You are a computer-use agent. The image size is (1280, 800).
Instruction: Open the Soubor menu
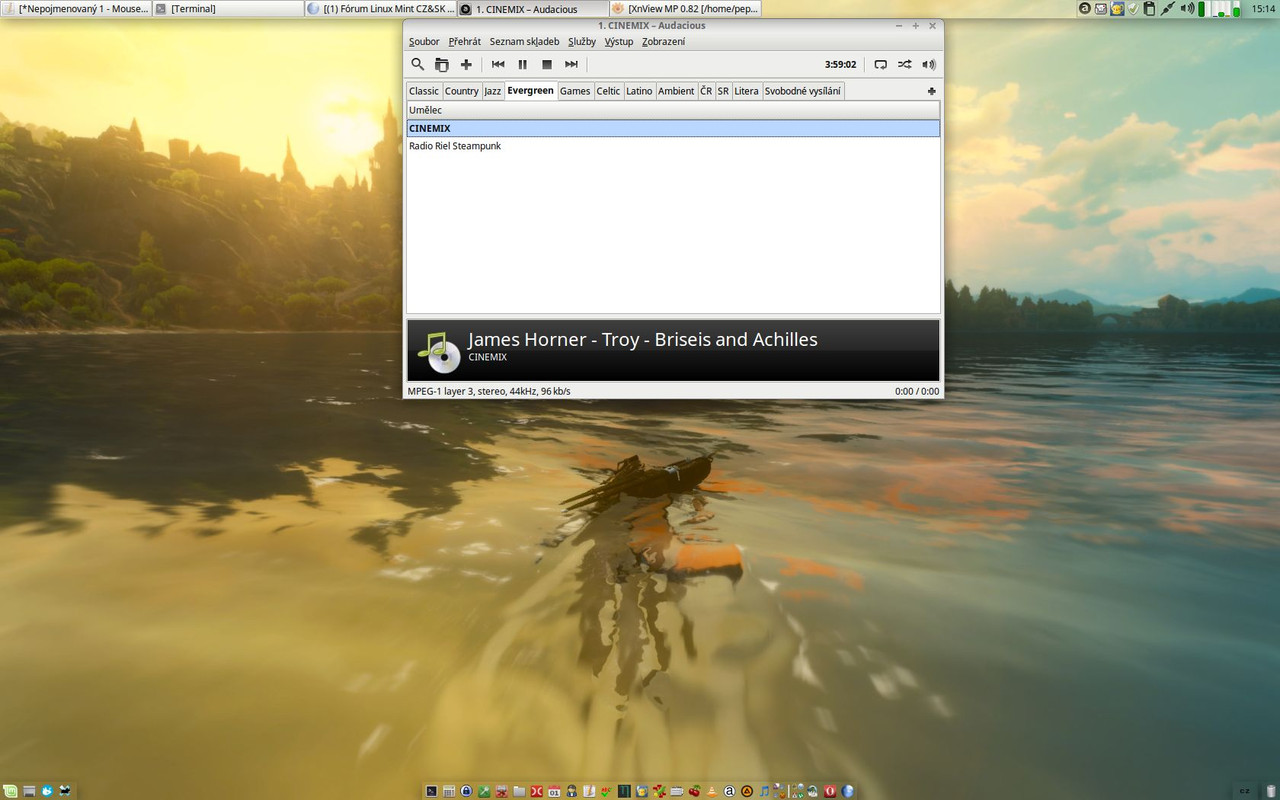click(x=424, y=42)
